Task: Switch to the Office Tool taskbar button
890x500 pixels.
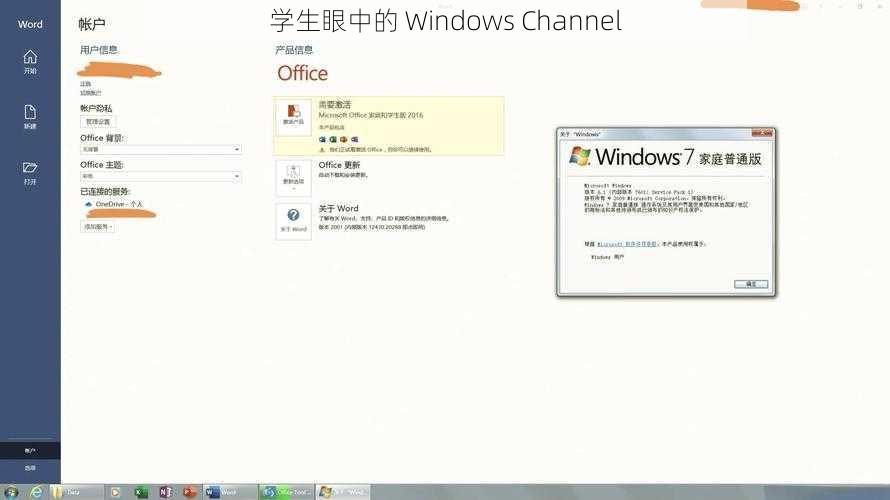Action: click(287, 492)
